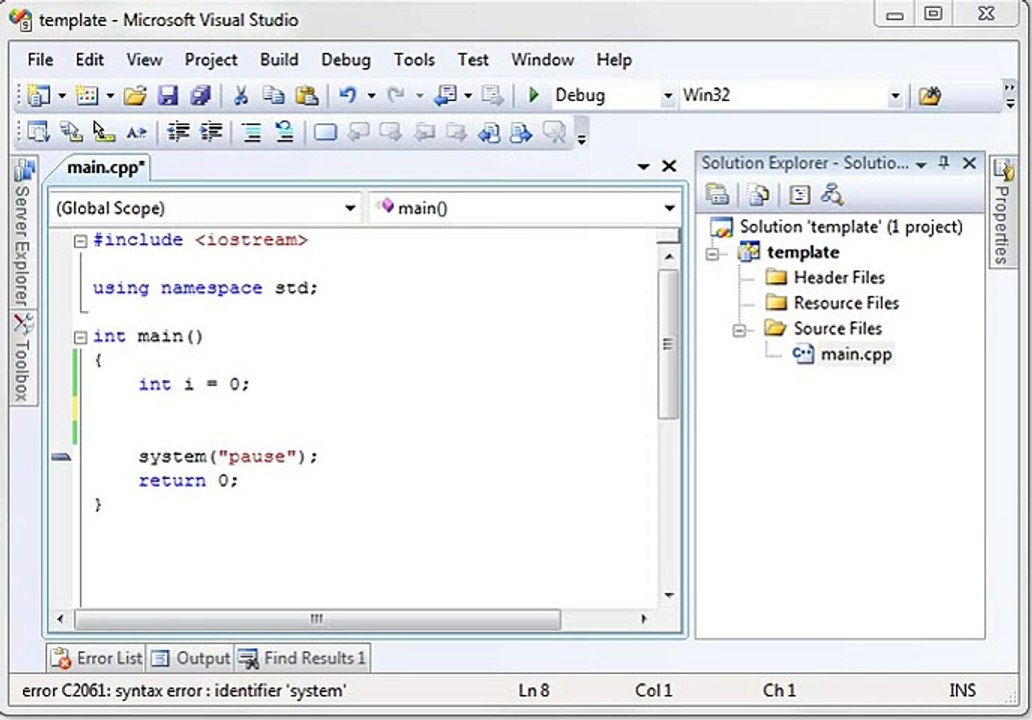Click the editor scroll down arrow
The height and width of the screenshot is (720, 1032).
[669, 595]
